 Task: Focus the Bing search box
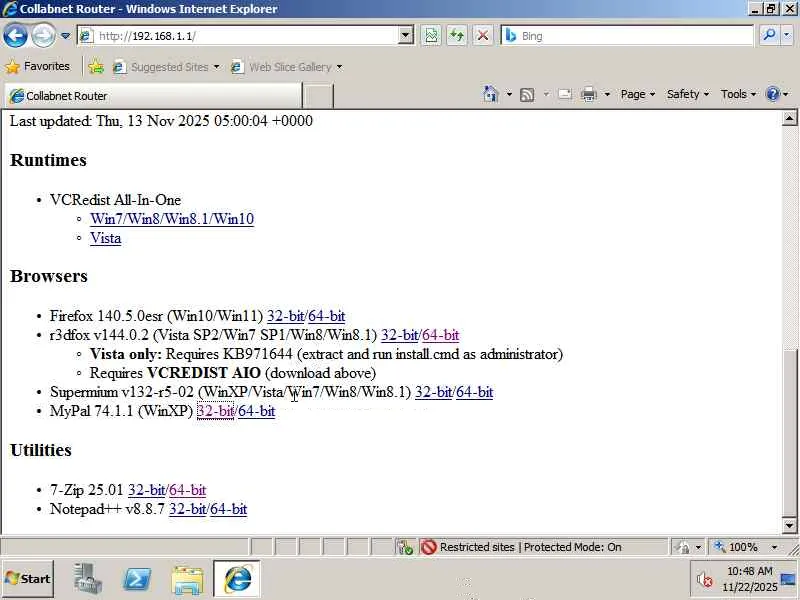(628, 36)
